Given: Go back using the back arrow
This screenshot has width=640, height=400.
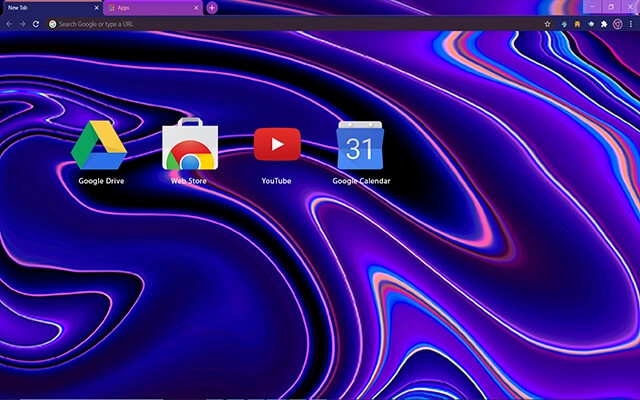Looking at the screenshot, I should (x=9, y=24).
